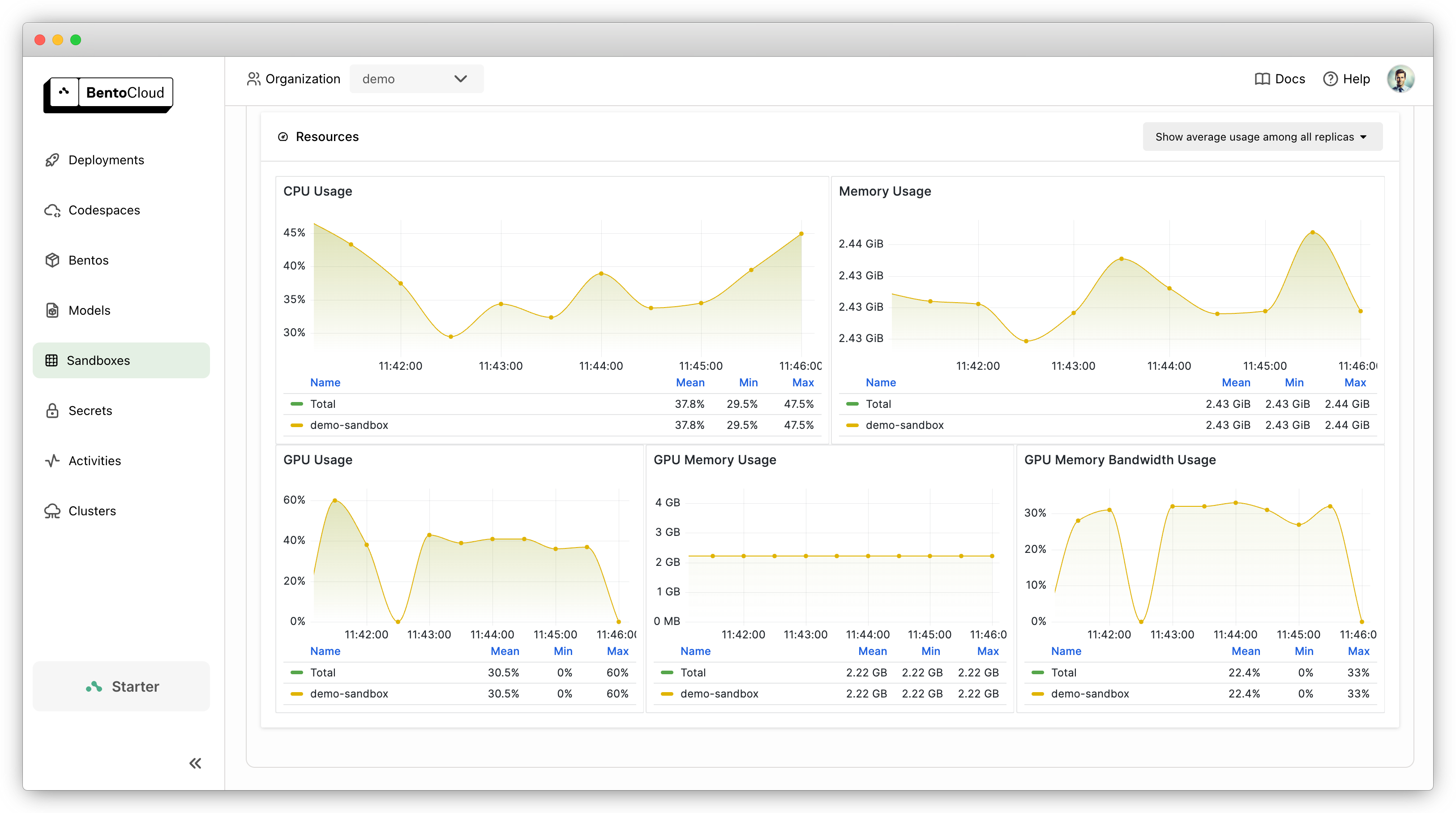
Task: Sort CPU Usage legend by Min
Action: click(748, 382)
